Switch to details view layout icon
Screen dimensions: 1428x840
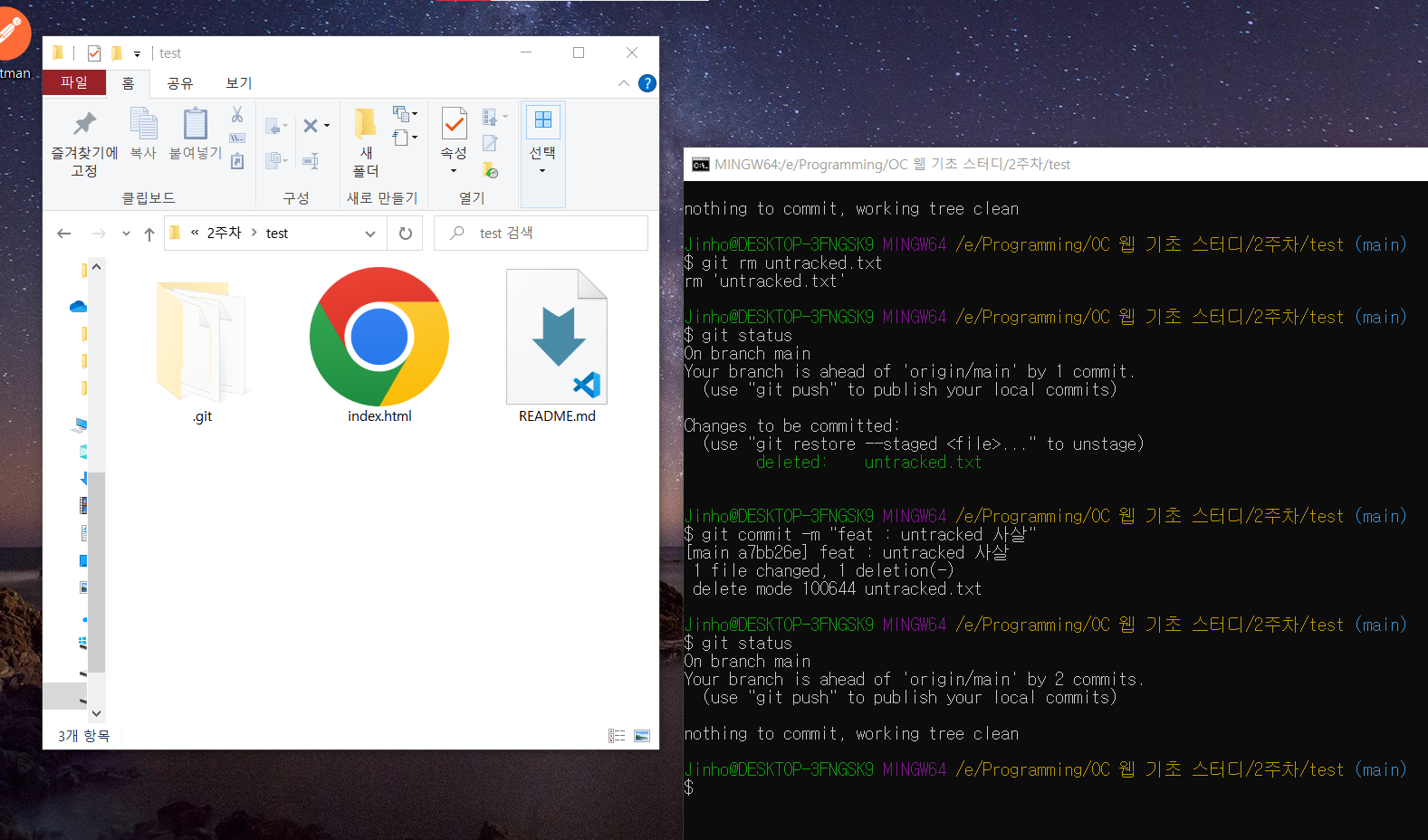[x=617, y=736]
